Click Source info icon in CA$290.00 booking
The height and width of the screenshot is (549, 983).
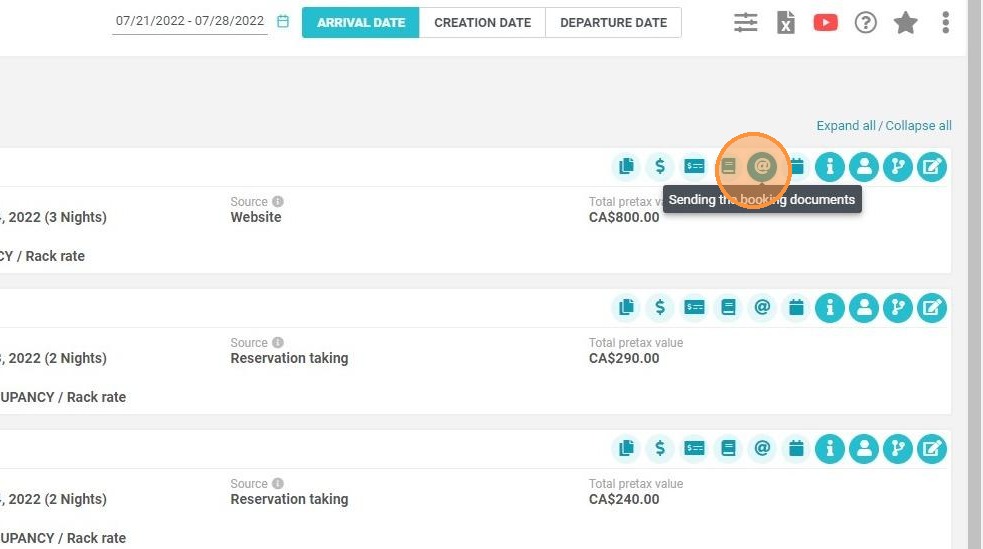pyautogui.click(x=278, y=342)
